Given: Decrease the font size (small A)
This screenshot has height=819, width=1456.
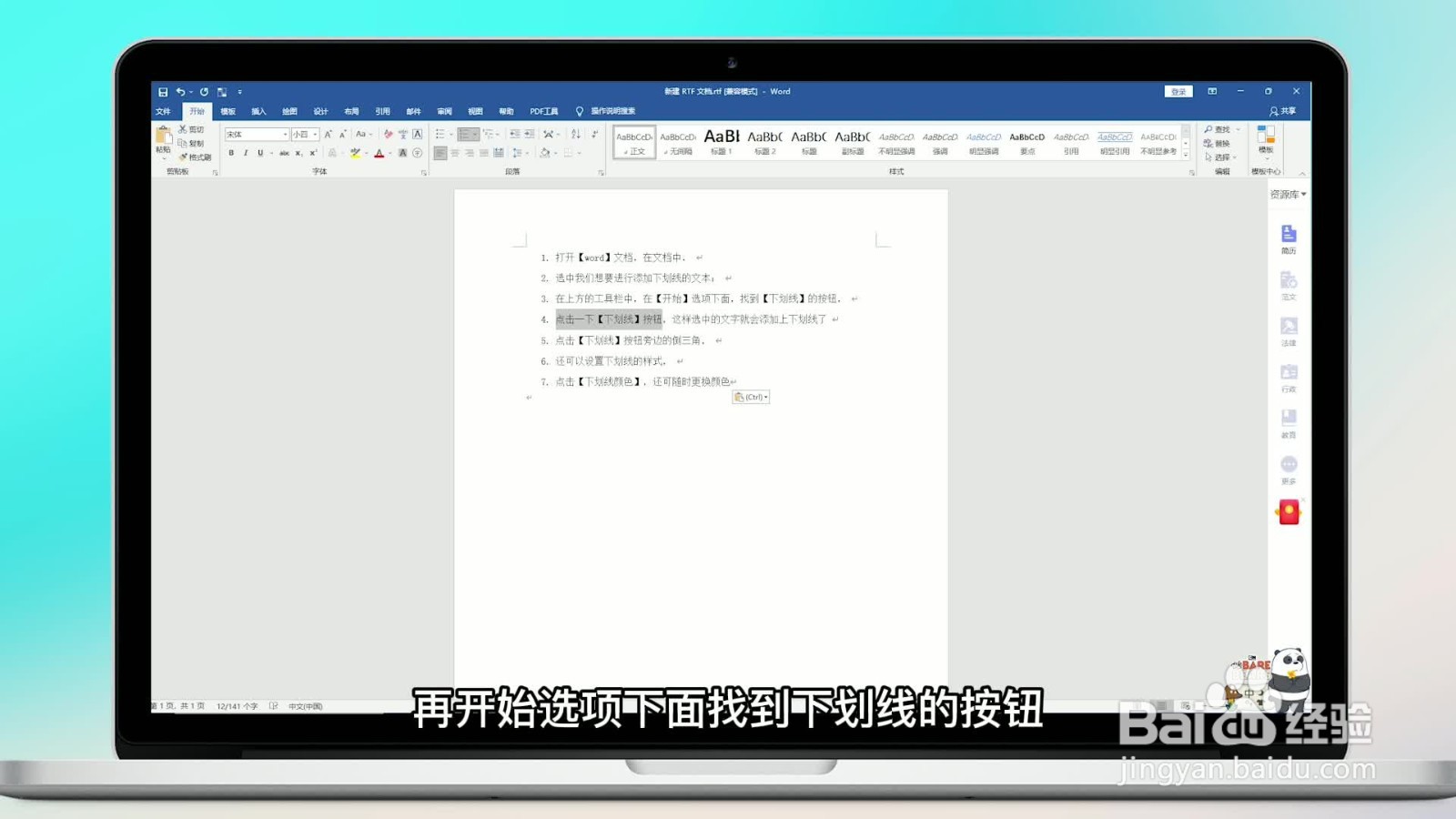Looking at the screenshot, I should click(x=343, y=134).
